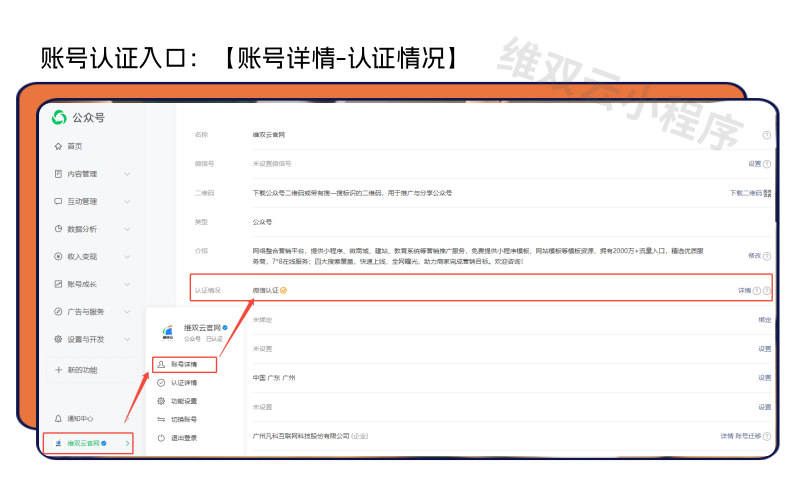
Task: Click the 收入变现 circle icon
Action: 58,256
